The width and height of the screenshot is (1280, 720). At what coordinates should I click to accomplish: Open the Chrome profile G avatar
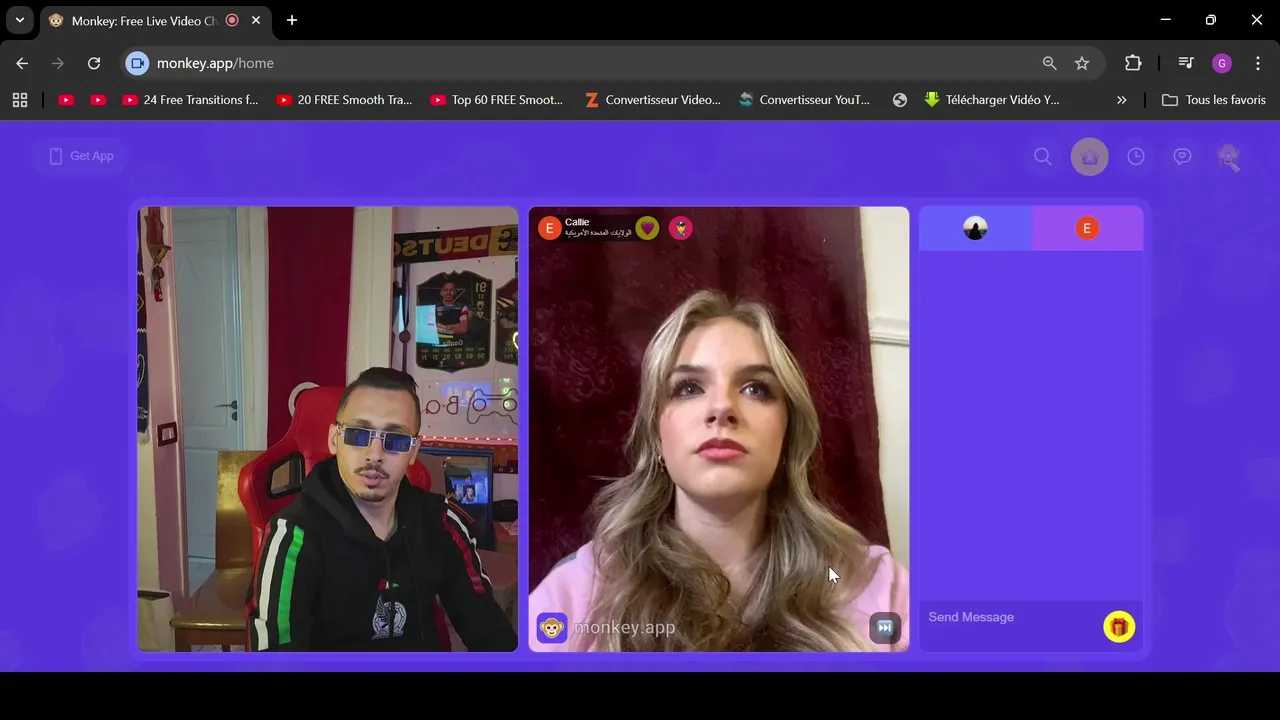[x=1221, y=63]
